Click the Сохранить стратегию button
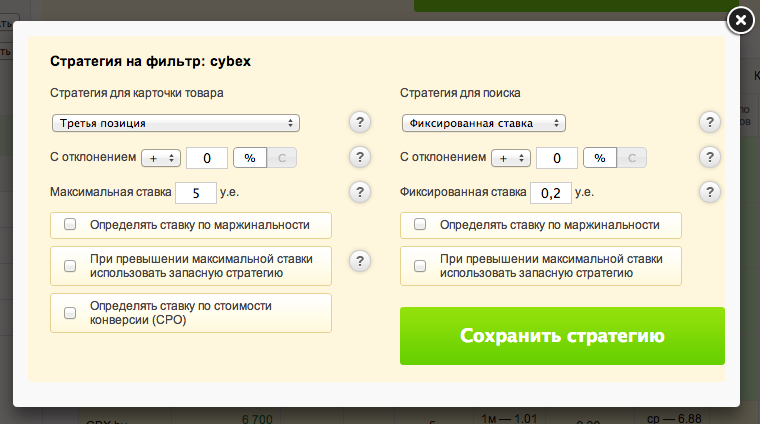 coord(562,336)
